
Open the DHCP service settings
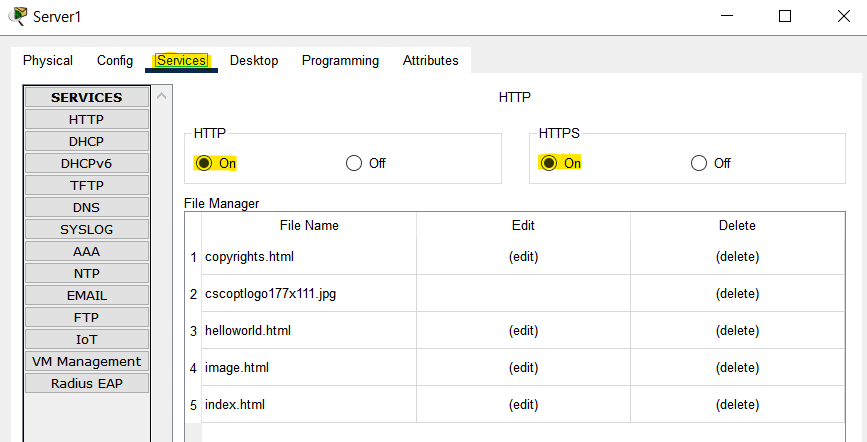(x=87, y=142)
